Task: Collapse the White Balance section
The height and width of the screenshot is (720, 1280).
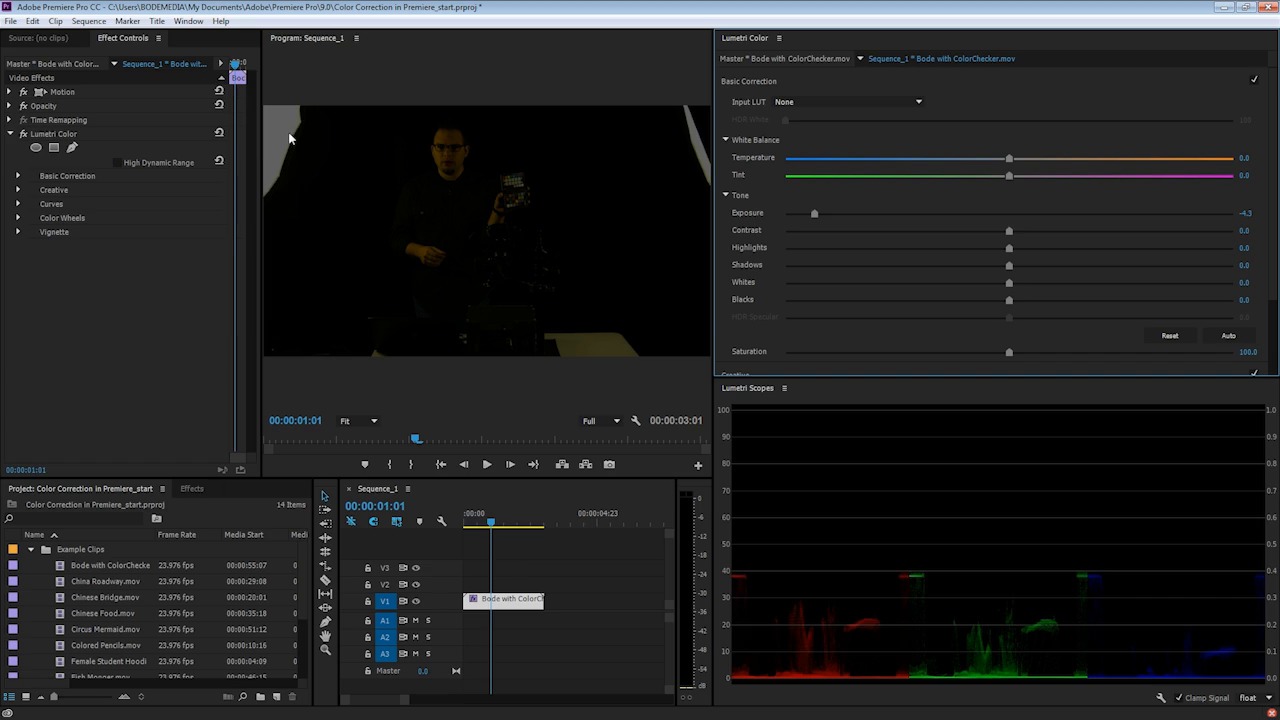Action: coord(726,140)
